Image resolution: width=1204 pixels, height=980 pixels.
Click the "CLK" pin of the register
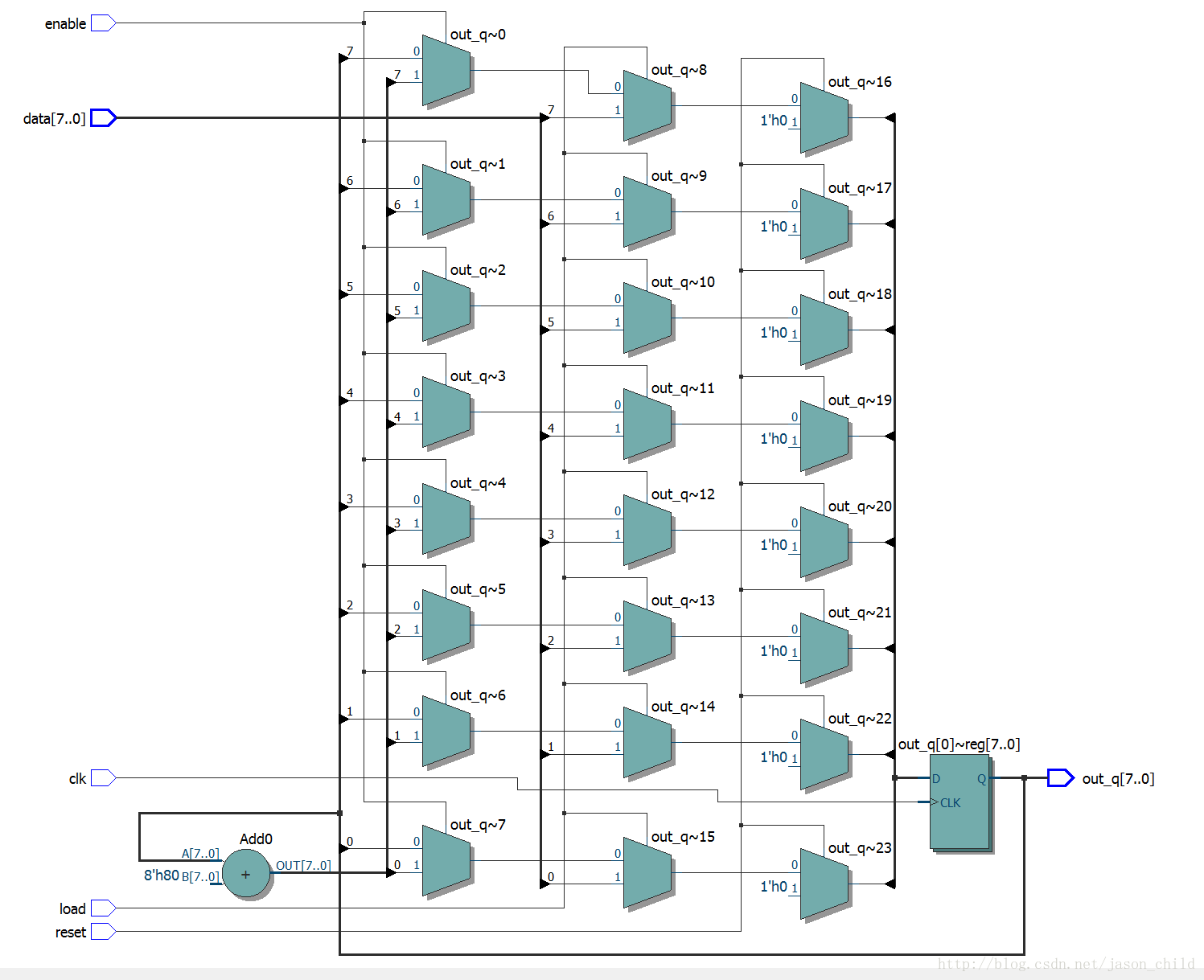tap(951, 803)
